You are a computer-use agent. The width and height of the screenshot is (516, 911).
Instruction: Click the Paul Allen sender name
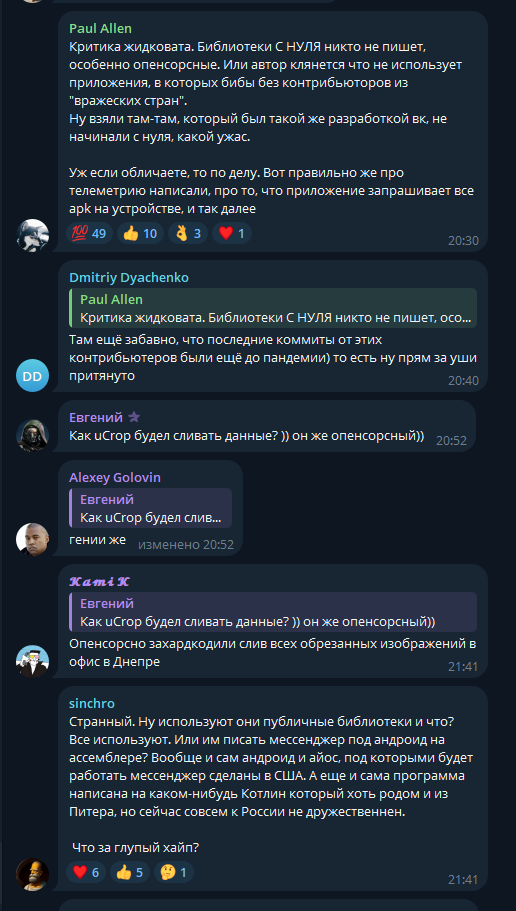coord(101,28)
